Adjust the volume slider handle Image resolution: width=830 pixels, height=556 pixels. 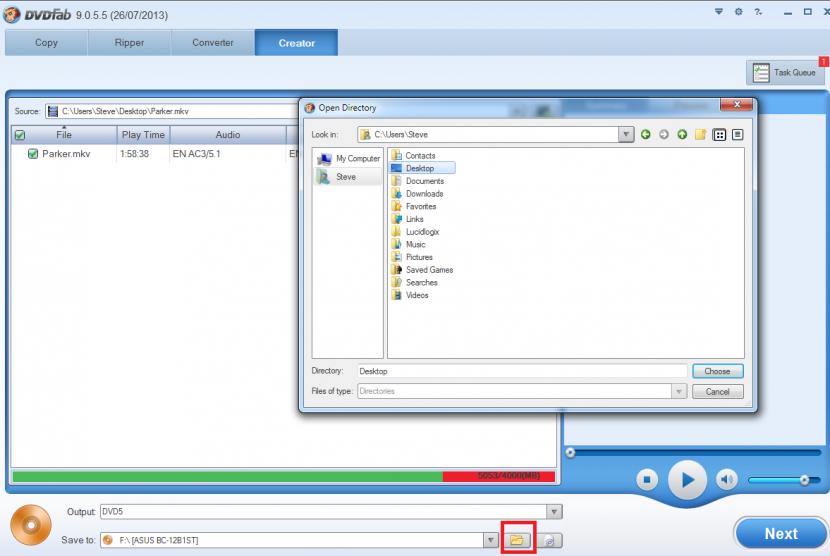tap(804, 480)
